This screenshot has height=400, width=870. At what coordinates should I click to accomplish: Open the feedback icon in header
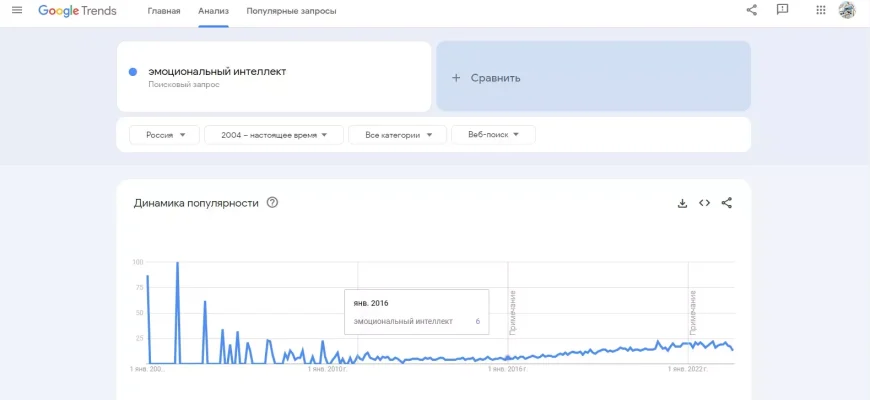coord(782,11)
